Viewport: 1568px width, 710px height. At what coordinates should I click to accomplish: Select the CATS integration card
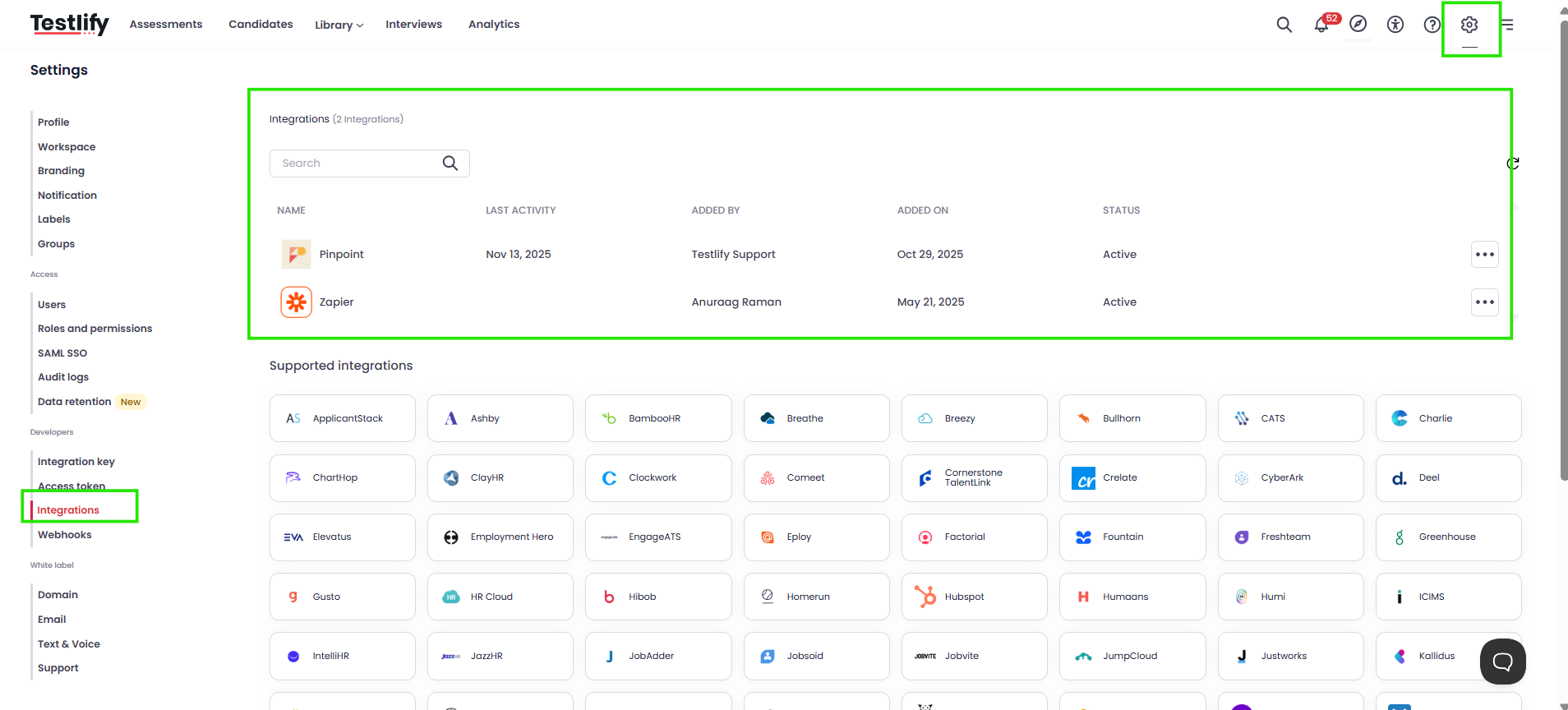1291,418
